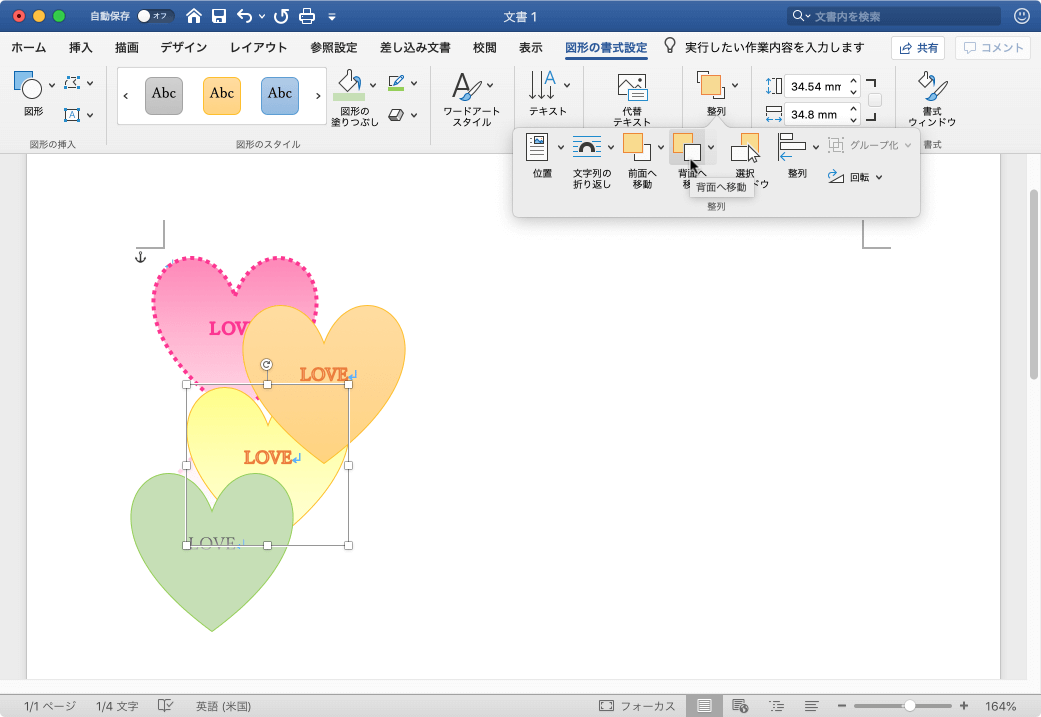
Task: Apply the gray Abc shape style
Action: [164, 96]
